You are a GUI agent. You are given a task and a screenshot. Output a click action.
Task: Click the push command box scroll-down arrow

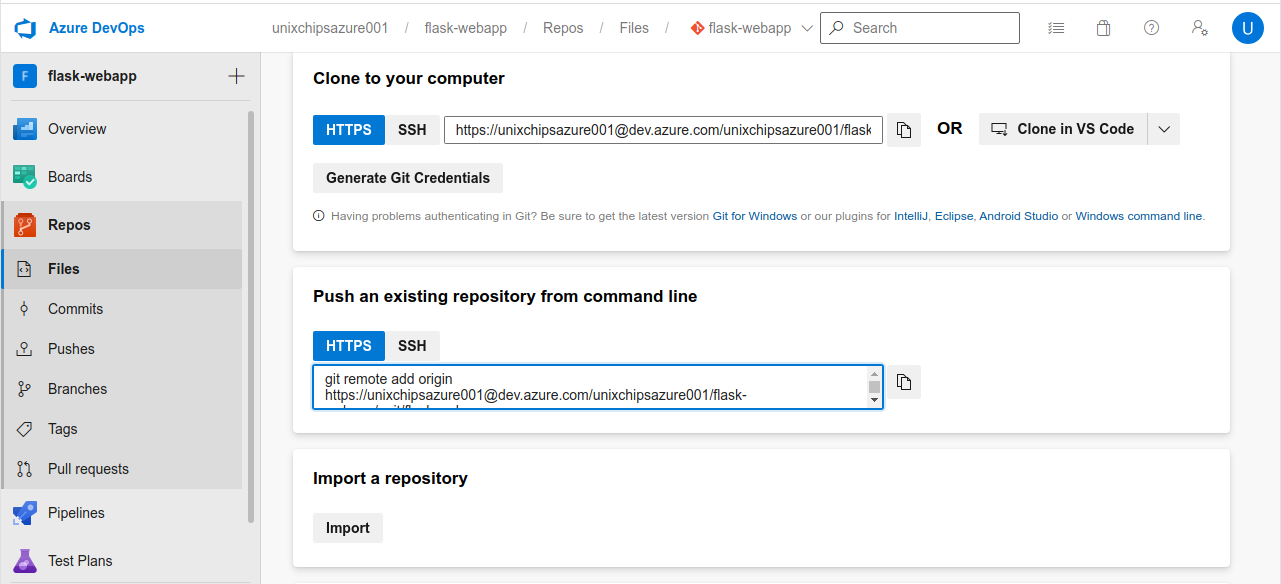click(x=875, y=400)
